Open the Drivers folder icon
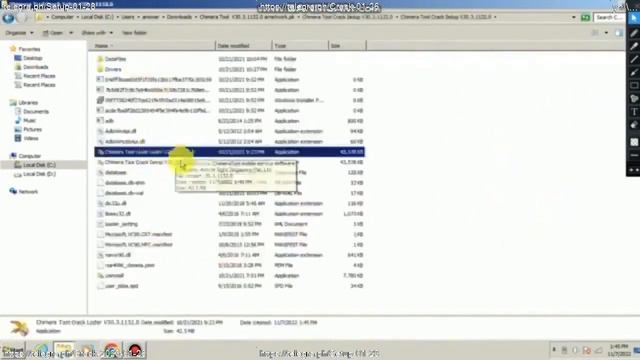This screenshot has height=360, width=640. pos(100,69)
